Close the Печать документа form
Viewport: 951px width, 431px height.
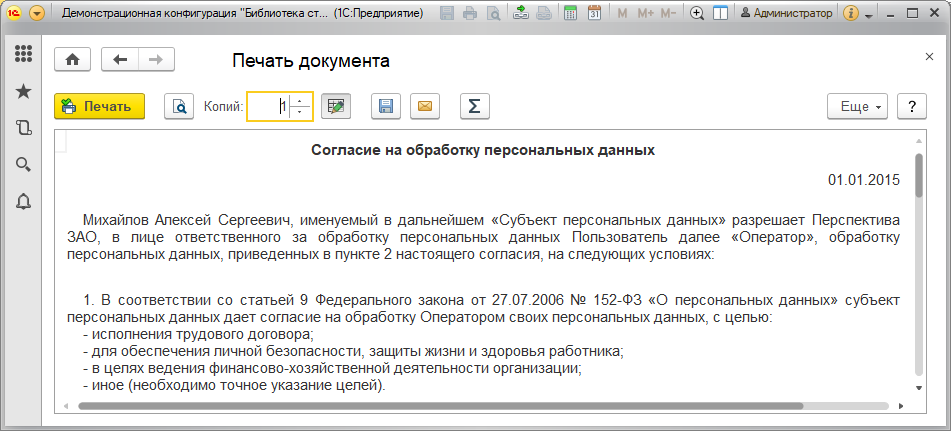click(x=929, y=56)
